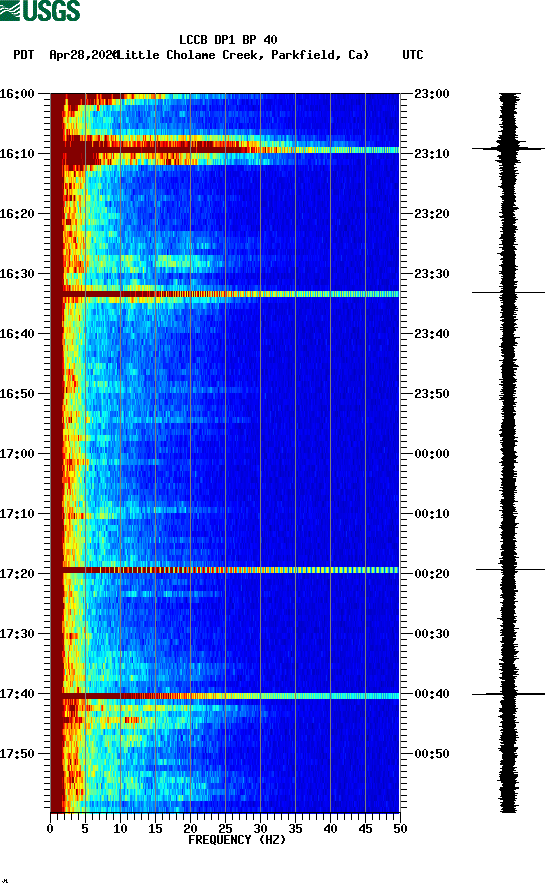The image size is (552, 892).
Task: Click the 17:20 PDT time label
Action: point(17,574)
